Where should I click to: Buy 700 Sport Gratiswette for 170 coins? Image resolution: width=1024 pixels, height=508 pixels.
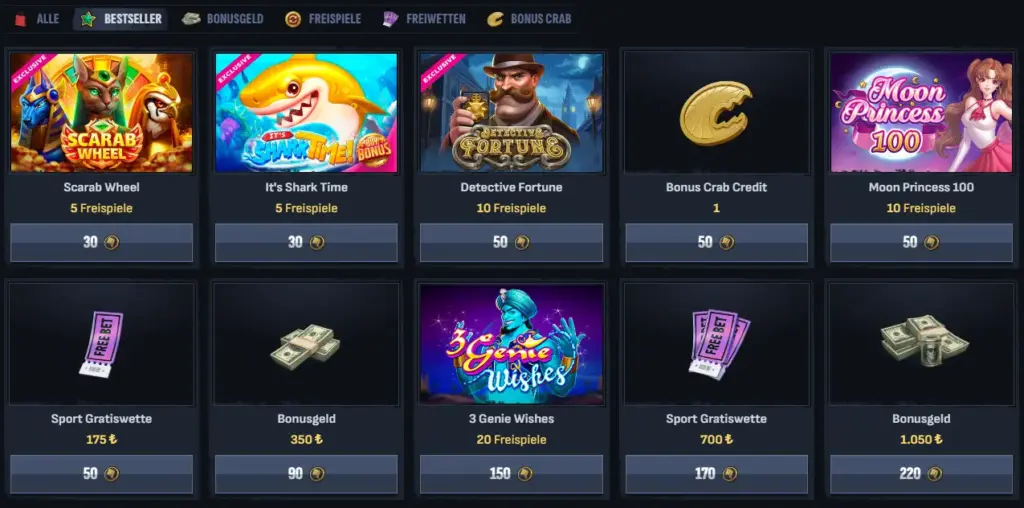click(x=716, y=473)
